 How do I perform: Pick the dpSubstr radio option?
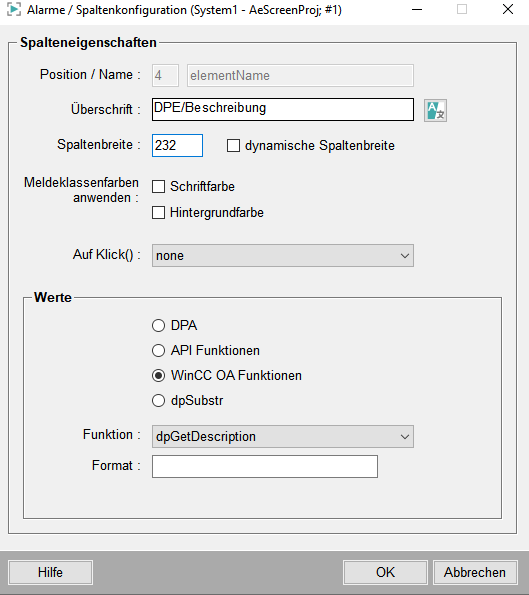[158, 401]
